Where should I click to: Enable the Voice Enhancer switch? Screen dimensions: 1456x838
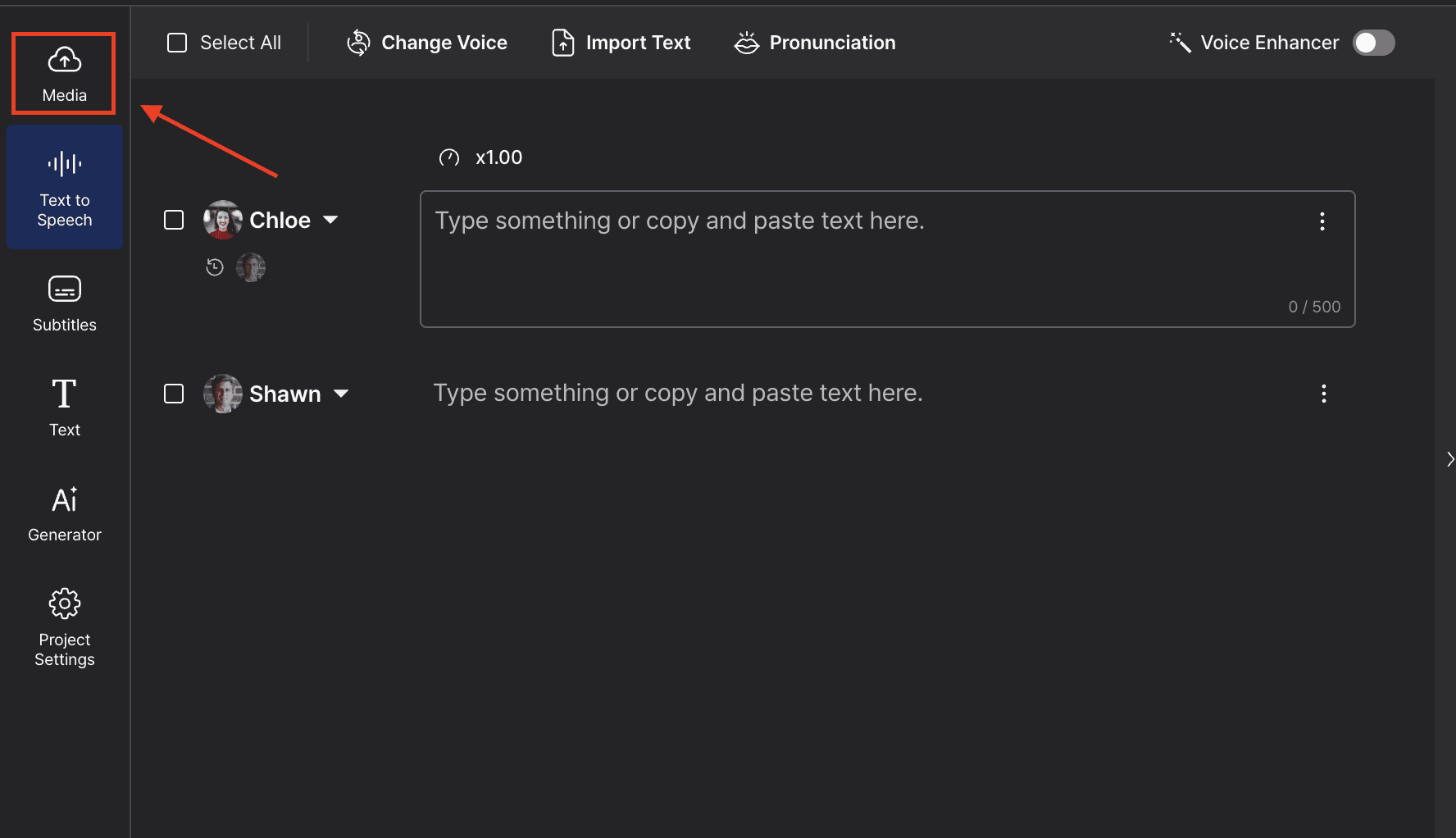[1373, 43]
